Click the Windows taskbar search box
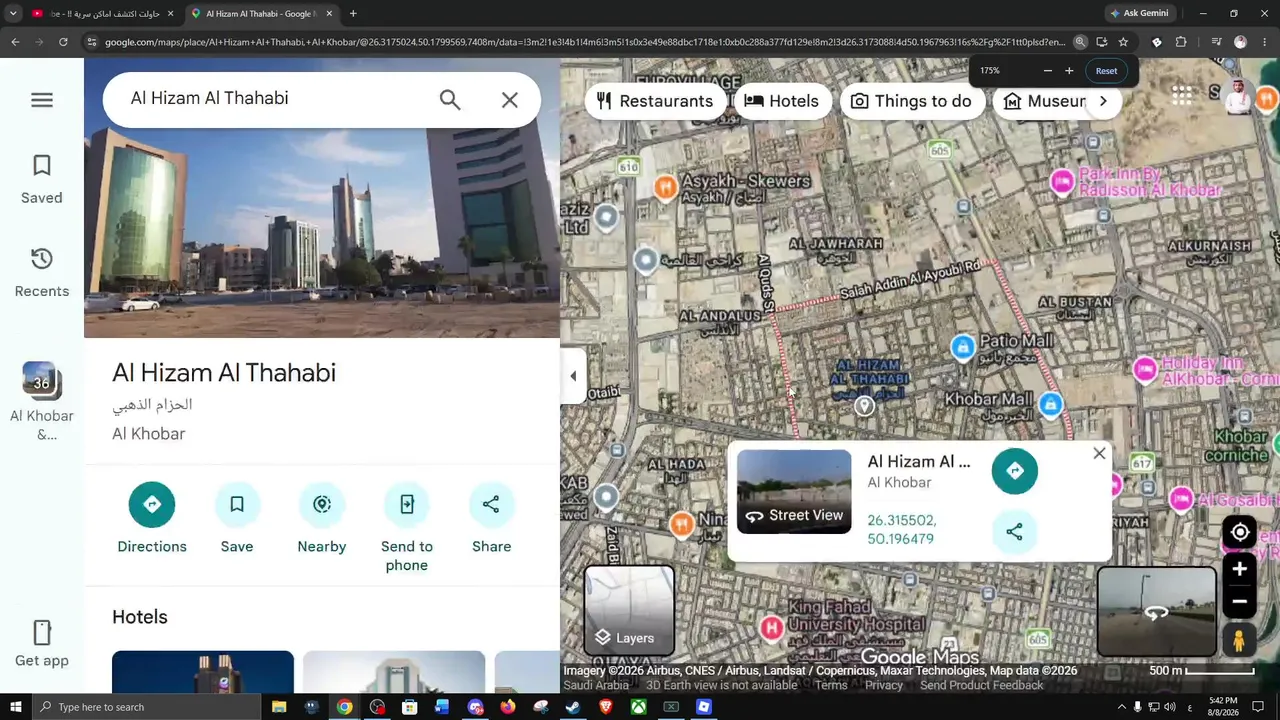This screenshot has height=720, width=1280. (146, 707)
